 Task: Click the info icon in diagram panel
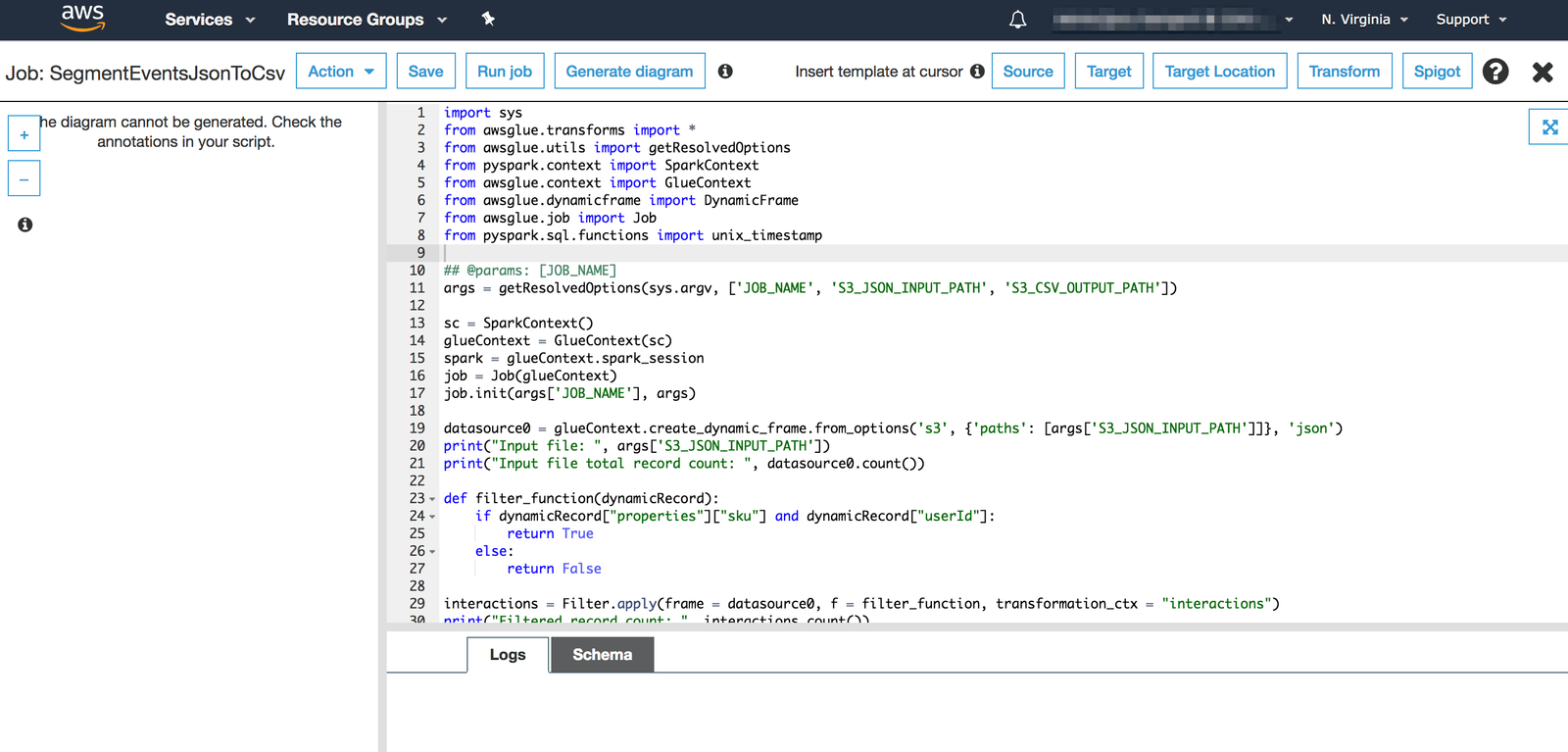point(25,225)
